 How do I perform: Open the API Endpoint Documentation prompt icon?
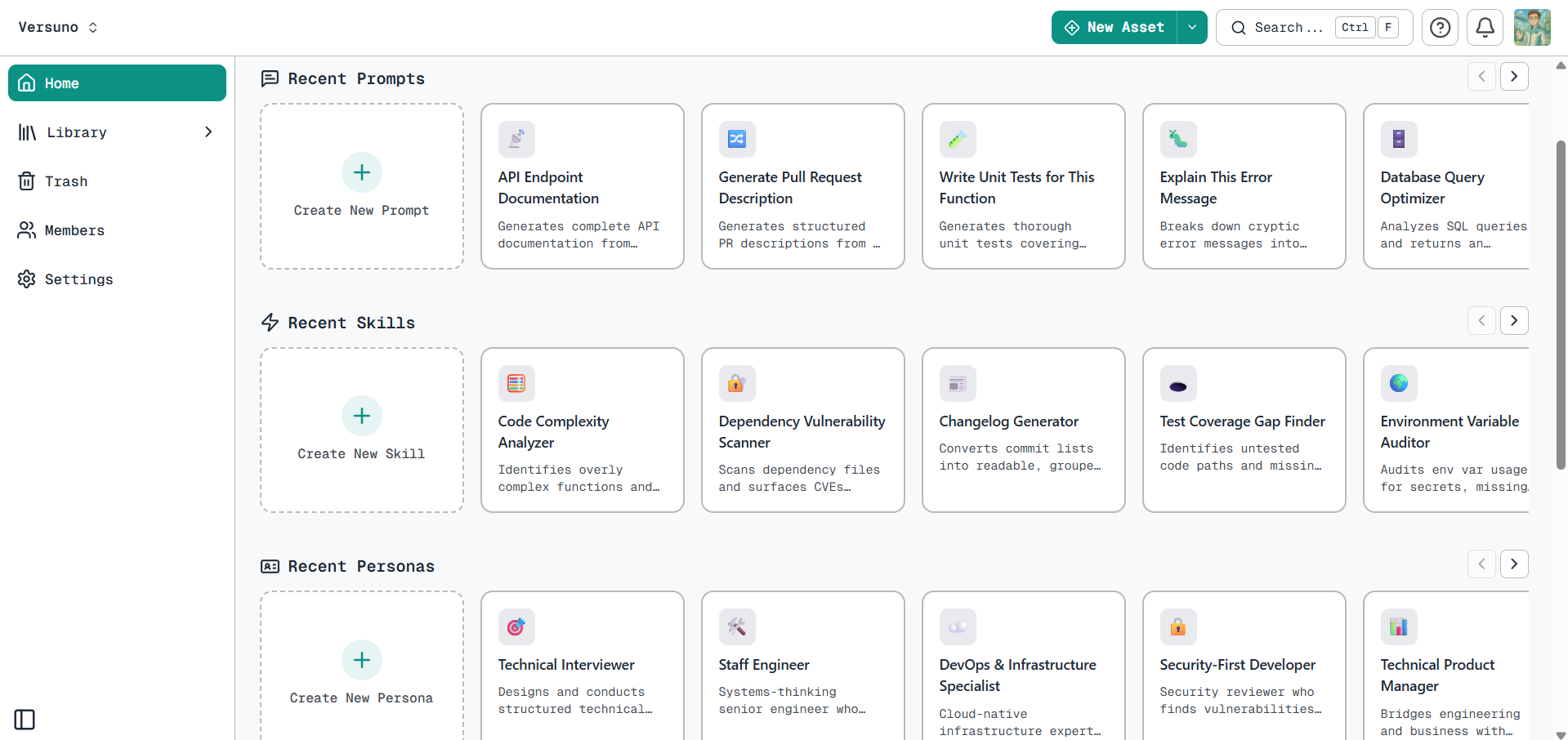(x=516, y=139)
